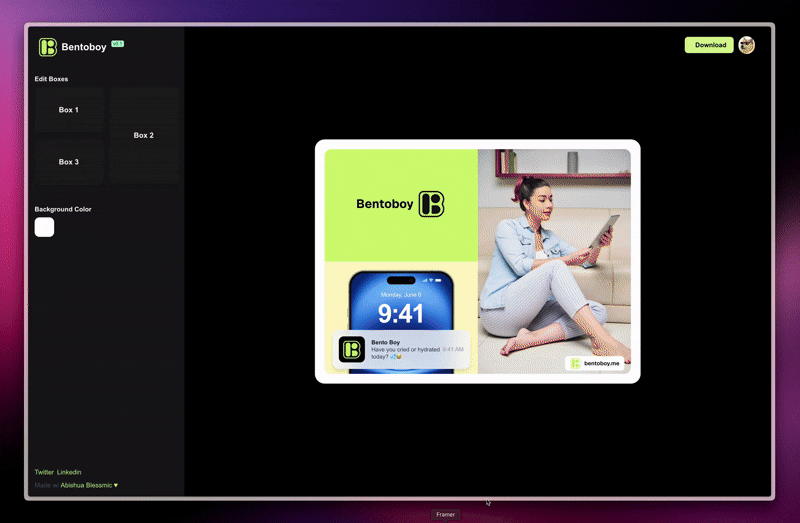
Task: Click the black Bentoboy logo on green tile
Action: (431, 204)
